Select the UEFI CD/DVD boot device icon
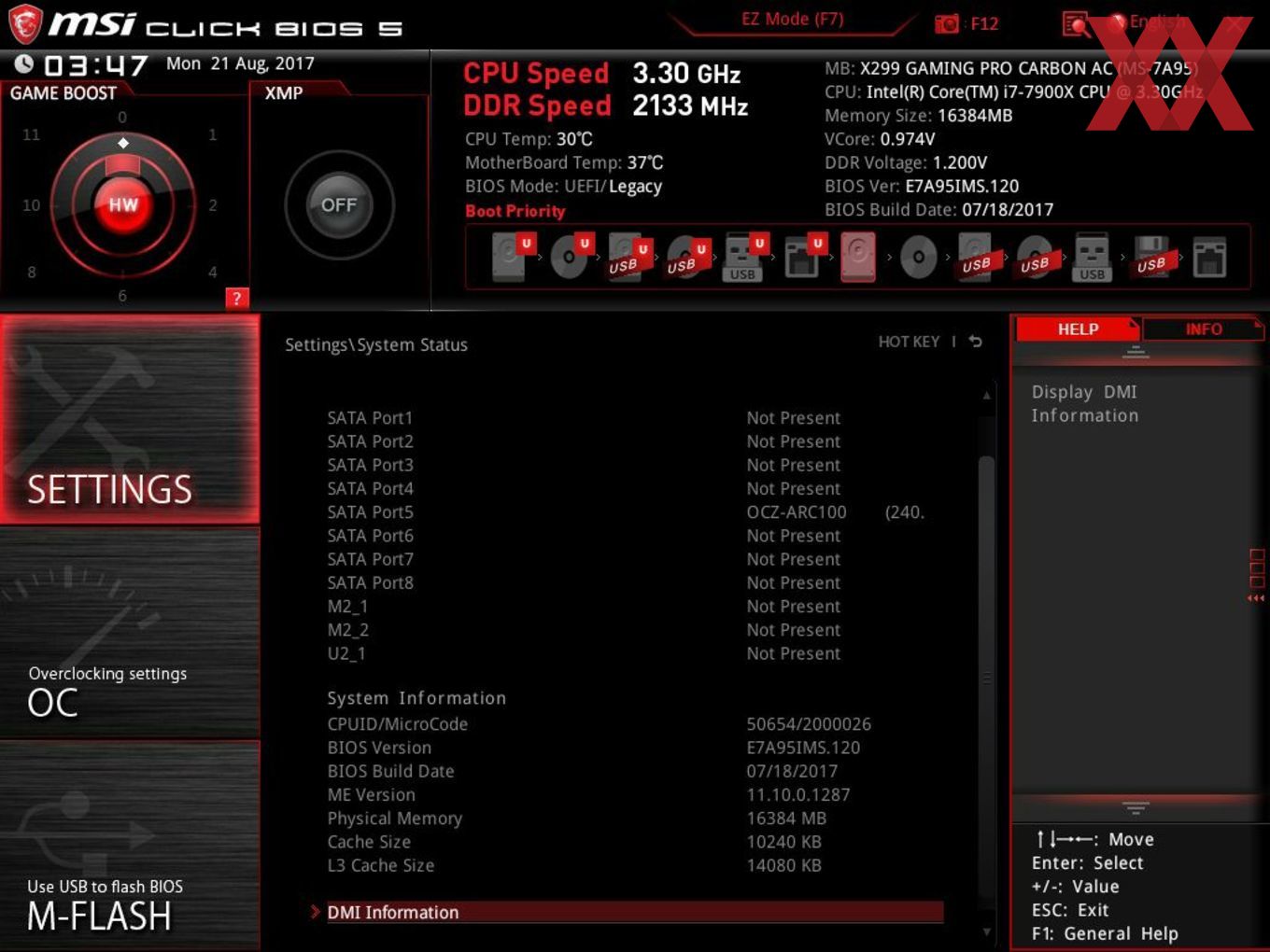The image size is (1270, 952). coord(569,258)
